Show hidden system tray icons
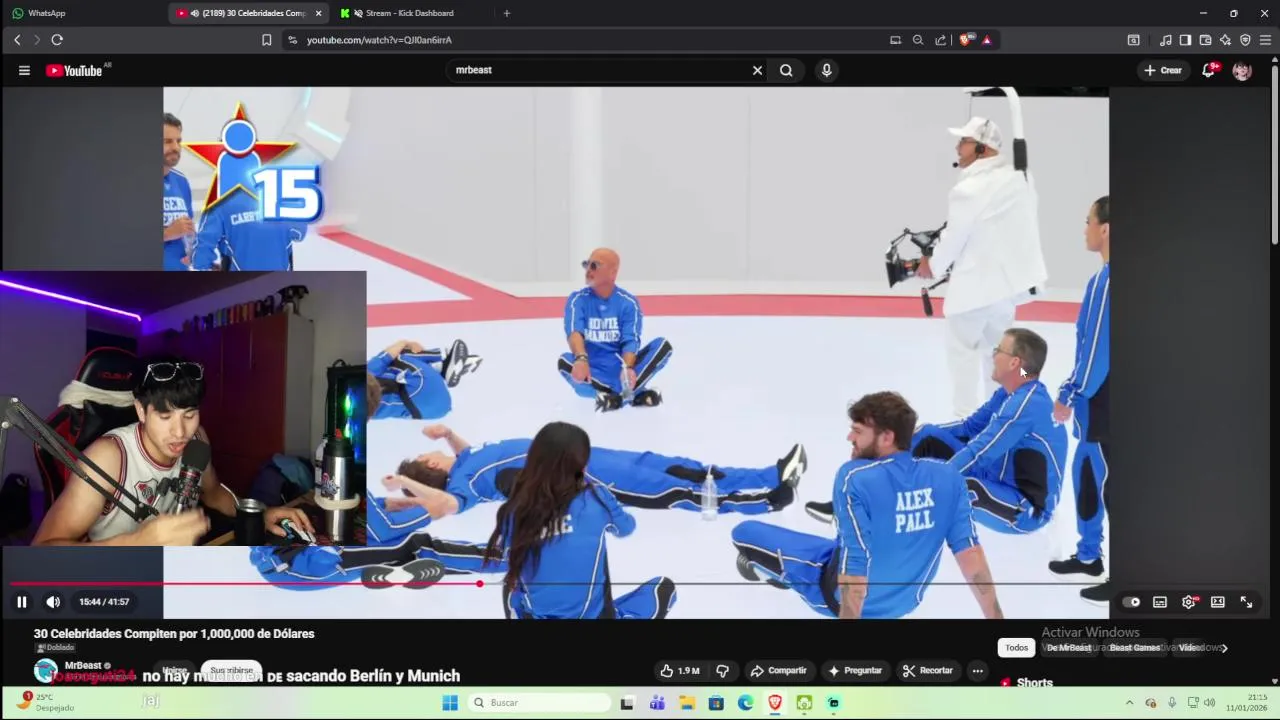 [x=1129, y=703]
